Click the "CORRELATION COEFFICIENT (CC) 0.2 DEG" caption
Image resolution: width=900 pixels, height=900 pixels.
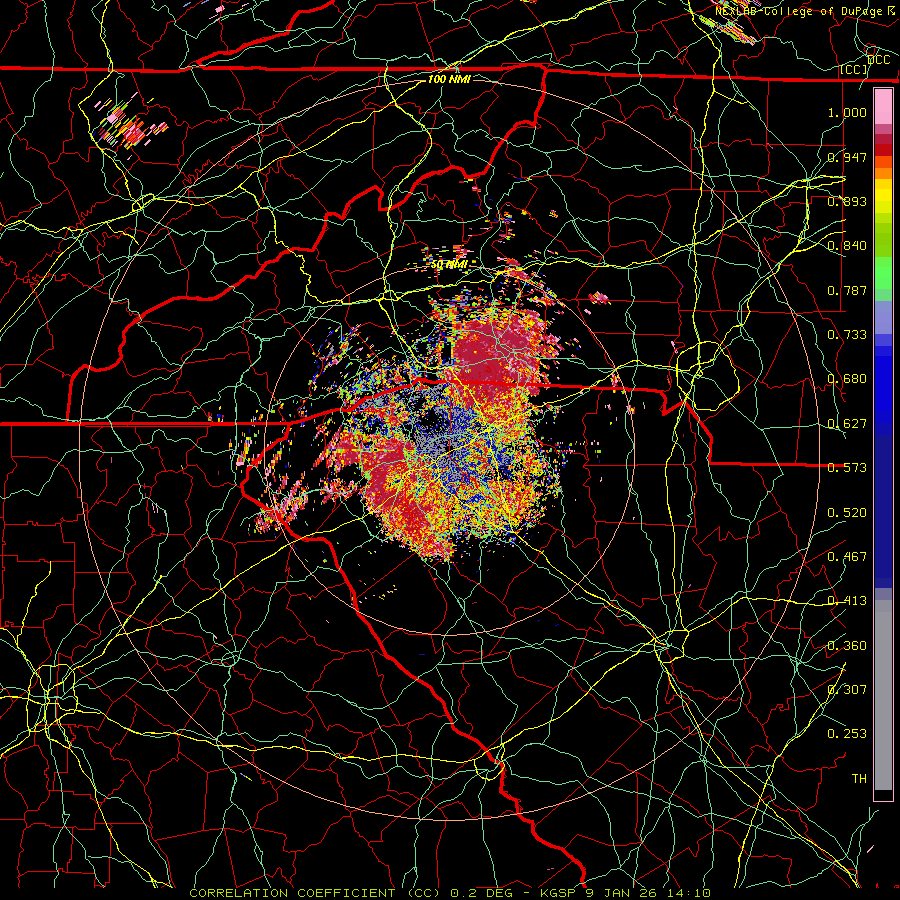[352, 893]
